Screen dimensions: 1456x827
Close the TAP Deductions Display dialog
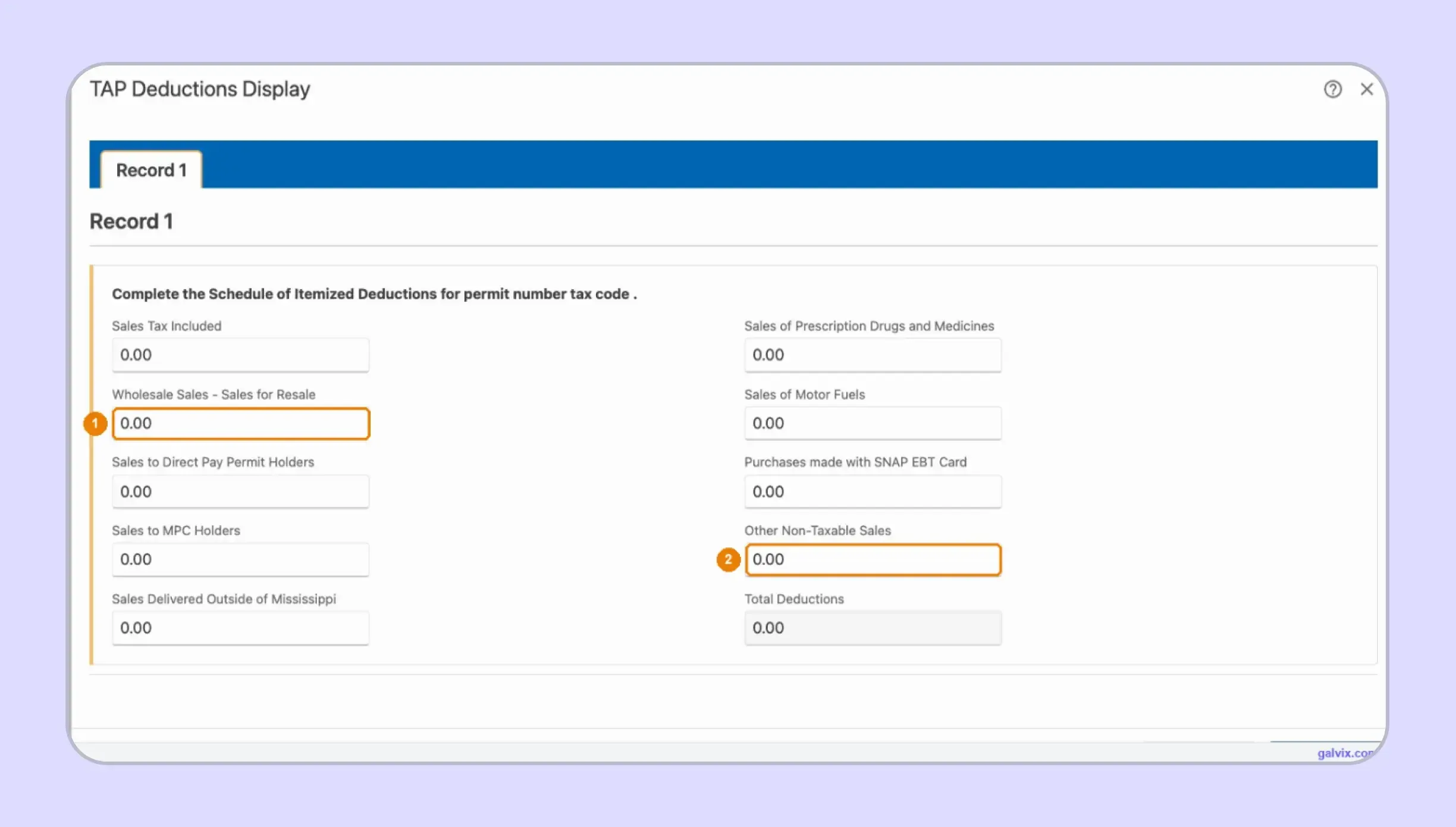tap(1367, 89)
